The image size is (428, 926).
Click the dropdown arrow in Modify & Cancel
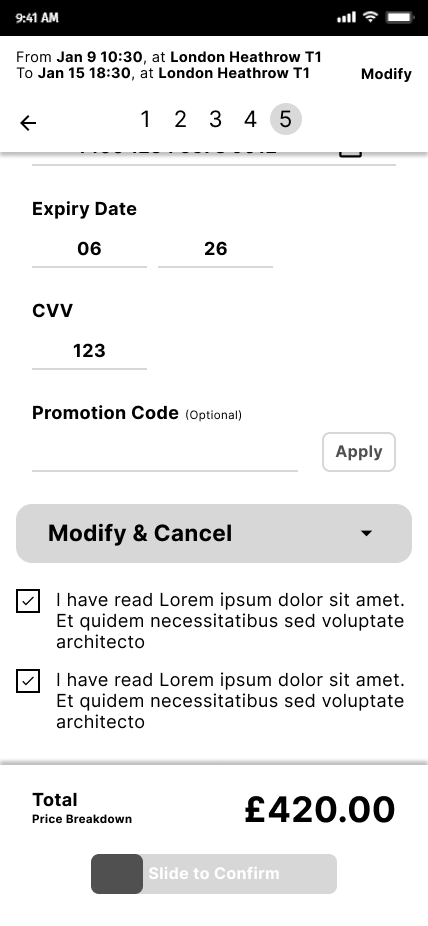click(366, 533)
